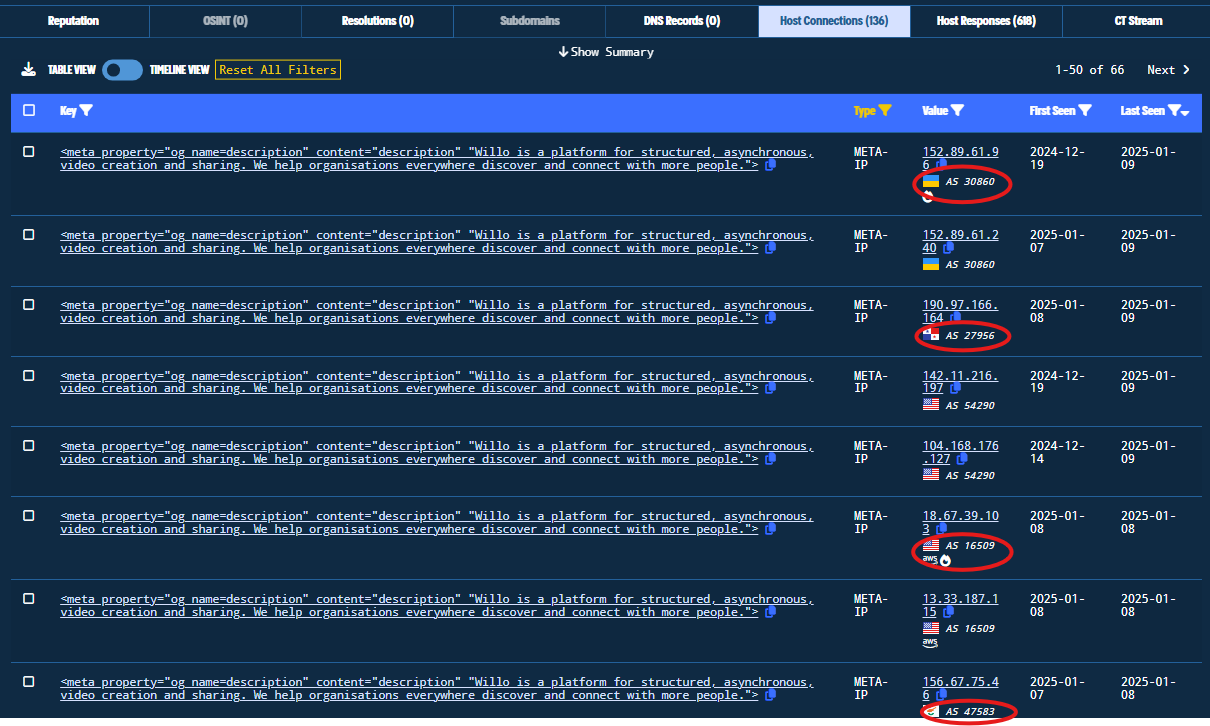Select the row for 152.89.61.96
The image size is (1210, 726).
[29, 152]
